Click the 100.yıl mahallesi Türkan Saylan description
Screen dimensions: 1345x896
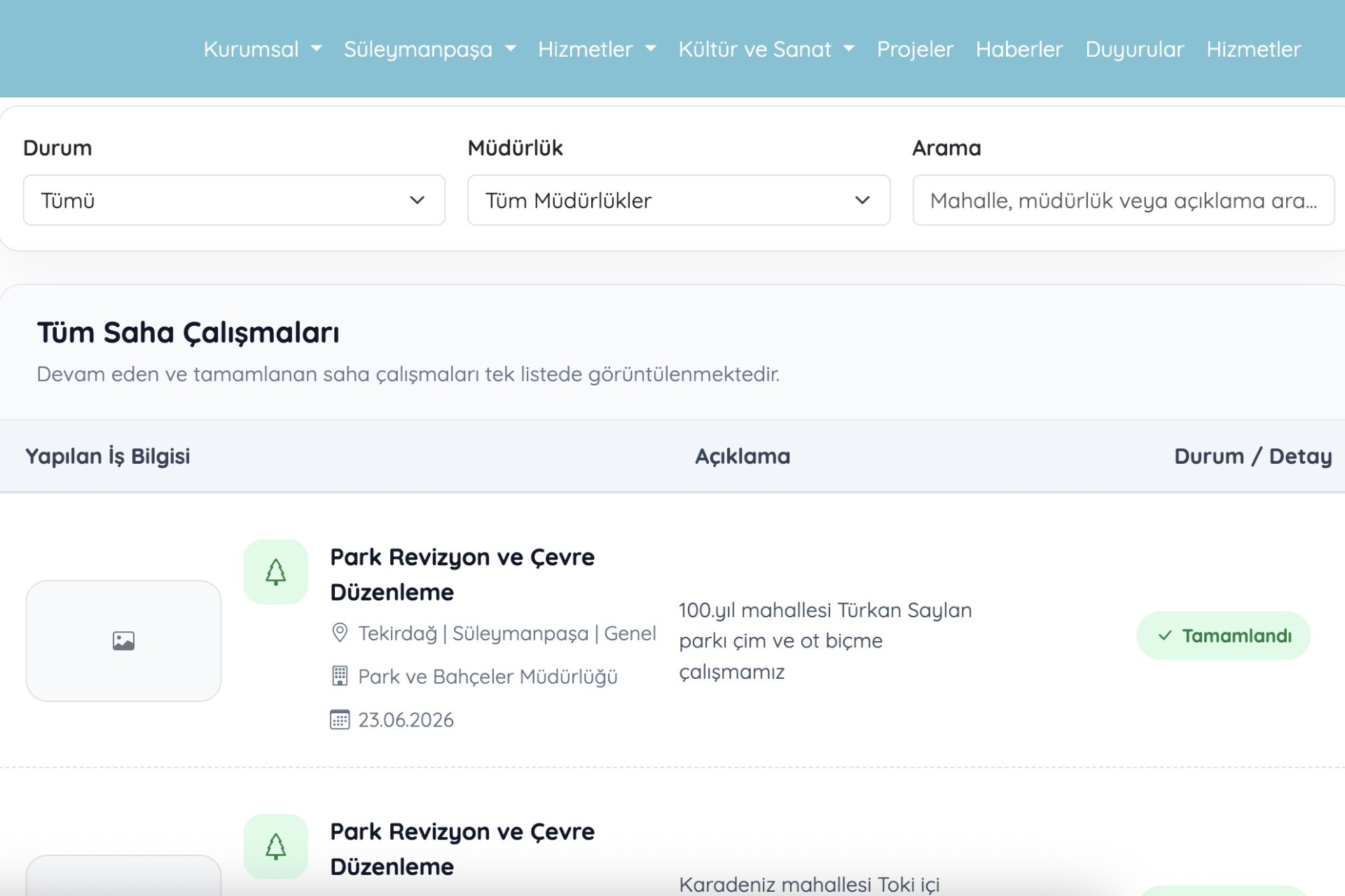[x=825, y=641]
